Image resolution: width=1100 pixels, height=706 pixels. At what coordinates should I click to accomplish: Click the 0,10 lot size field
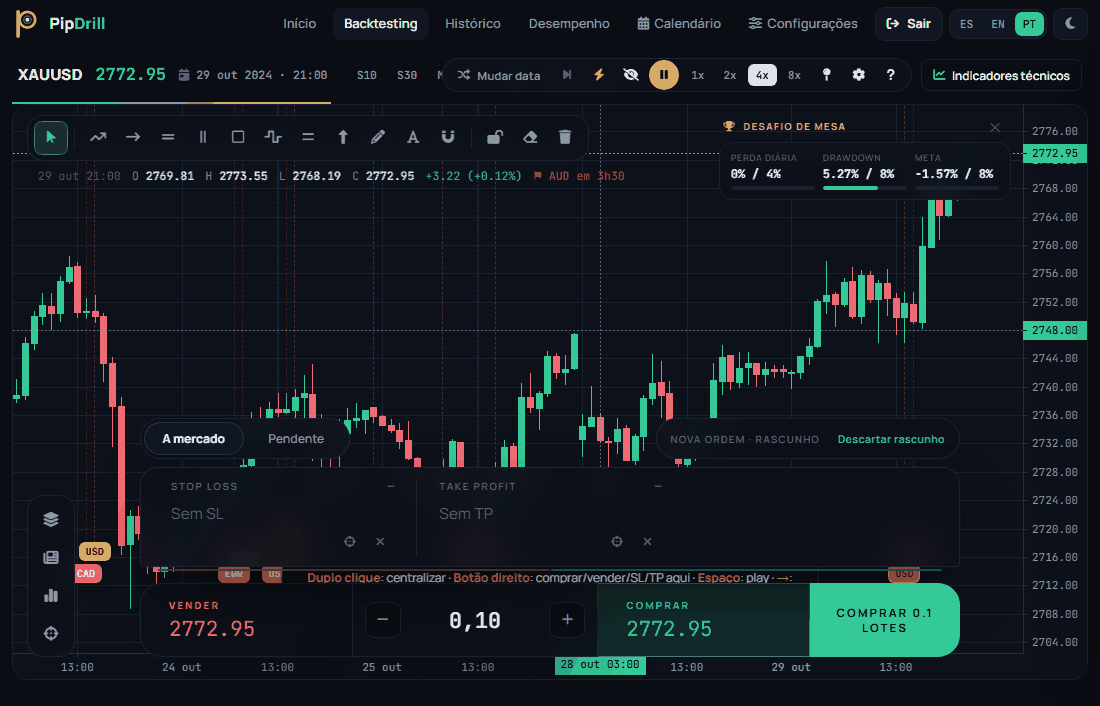[x=475, y=620]
